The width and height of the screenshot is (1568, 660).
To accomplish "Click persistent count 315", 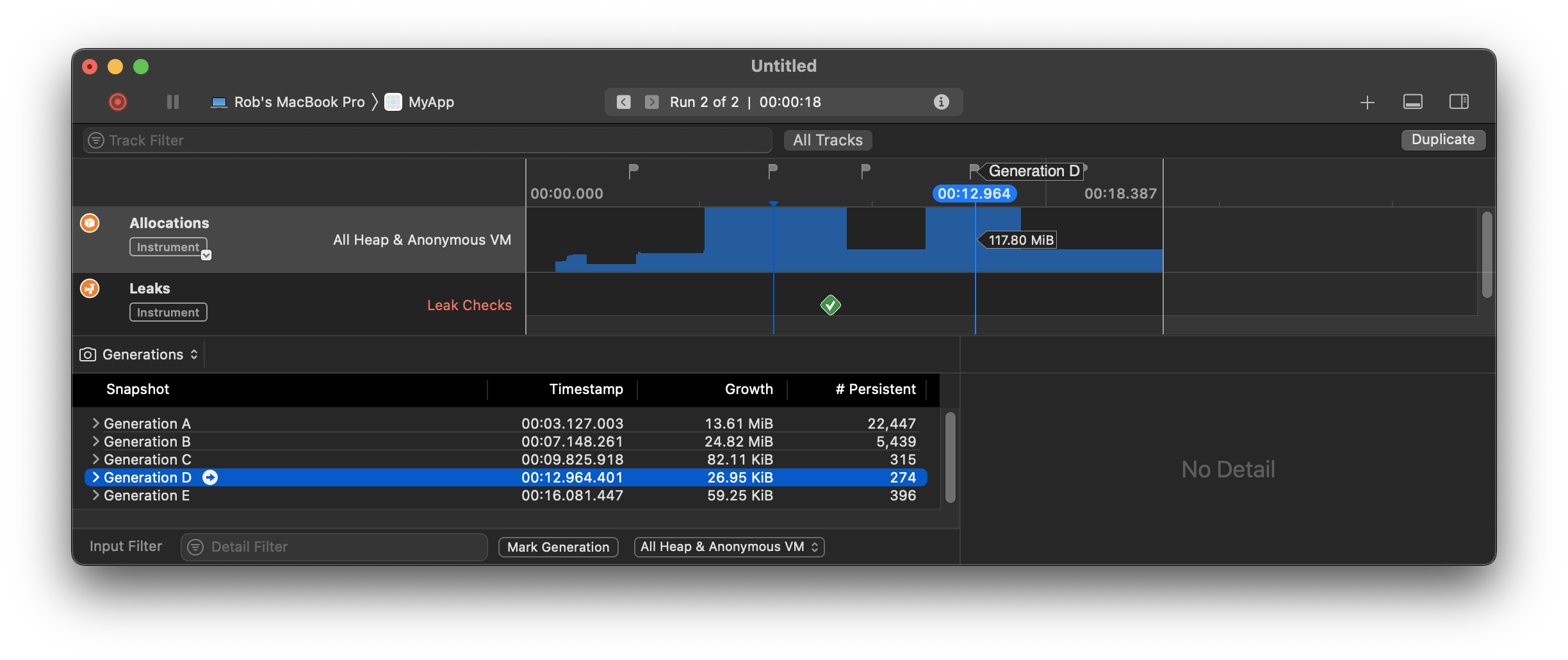I will pos(902,459).
